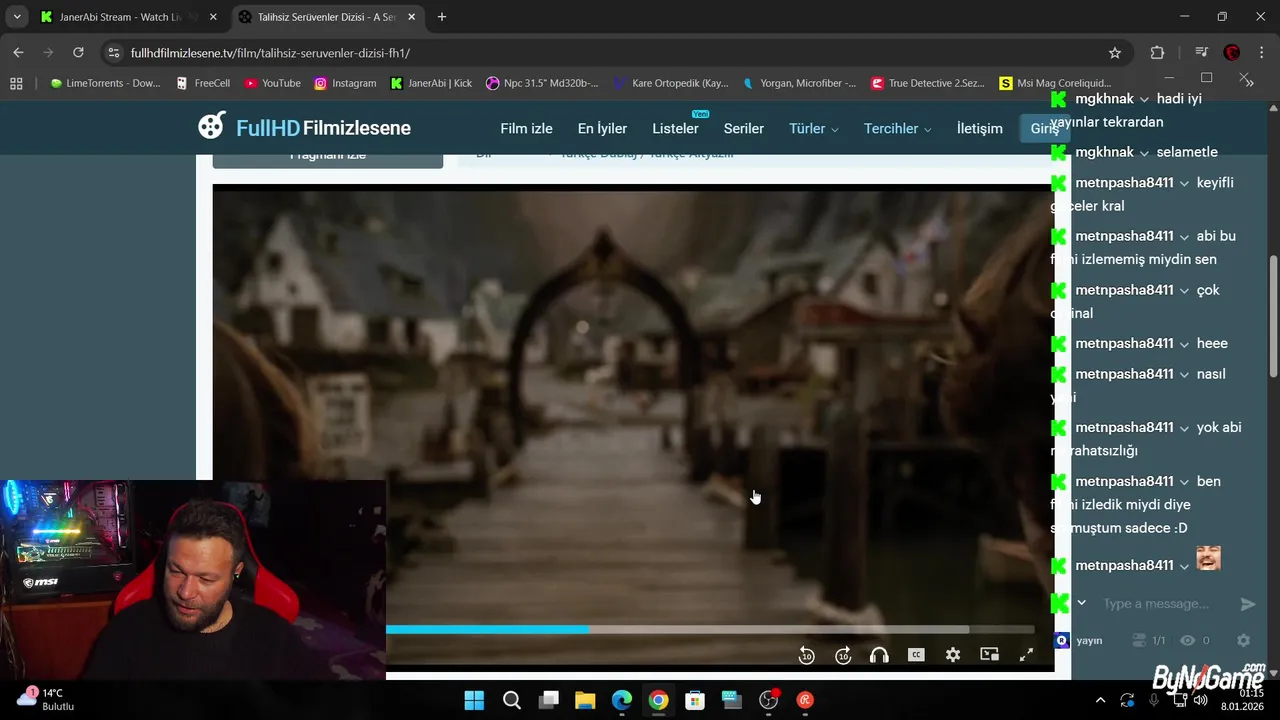Seek on the video progress bar

[x=710, y=629]
